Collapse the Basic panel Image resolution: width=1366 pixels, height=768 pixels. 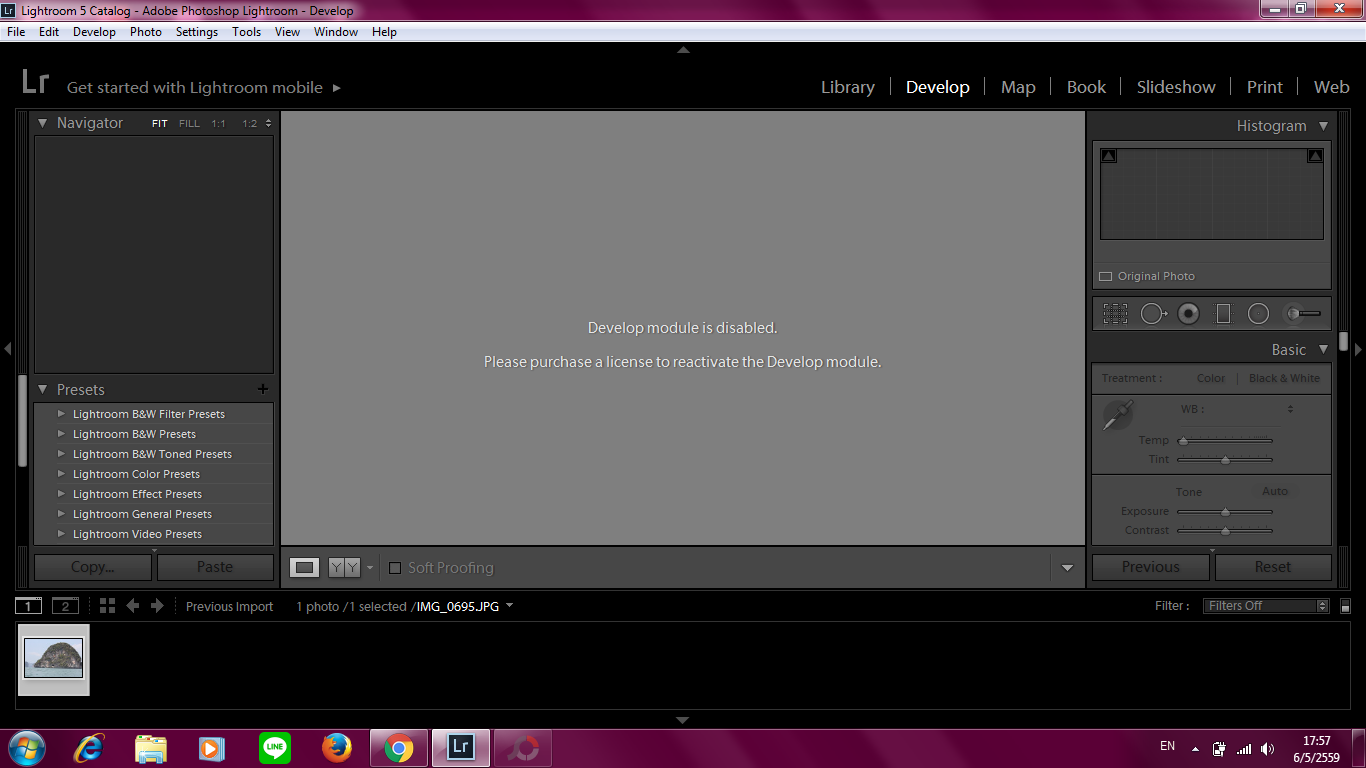point(1323,349)
